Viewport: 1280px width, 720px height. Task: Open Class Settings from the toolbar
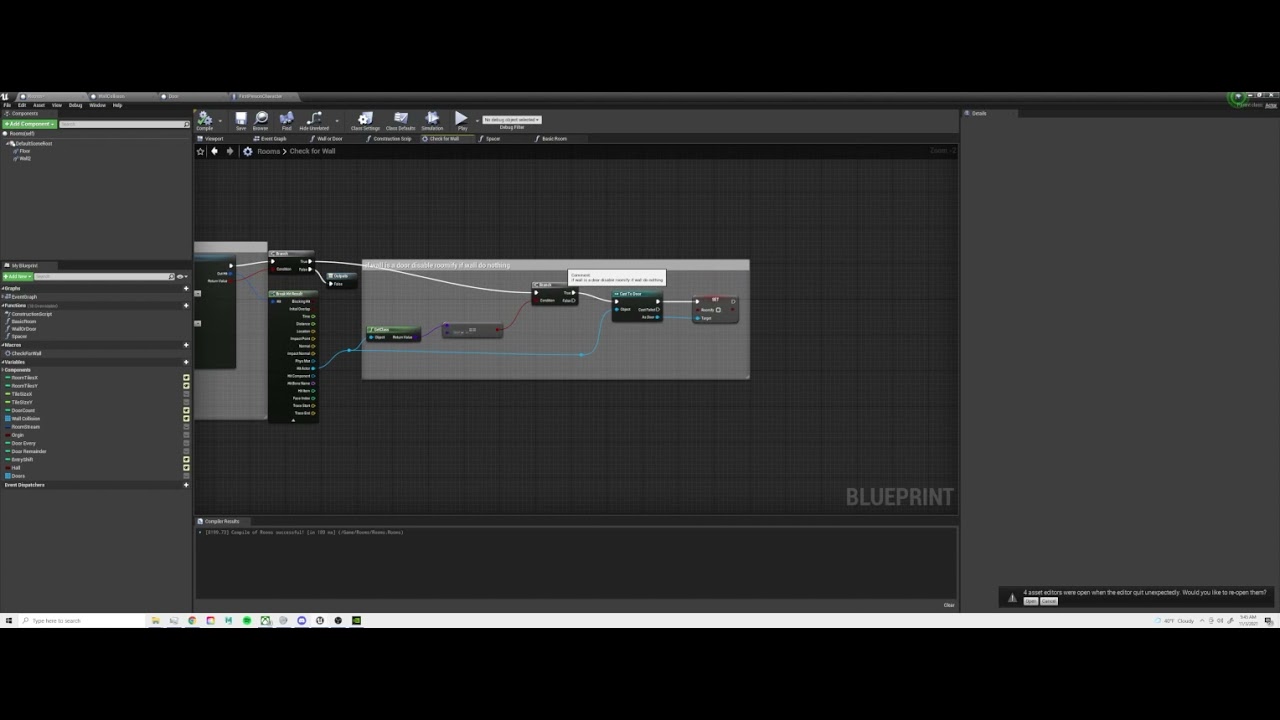(x=365, y=119)
